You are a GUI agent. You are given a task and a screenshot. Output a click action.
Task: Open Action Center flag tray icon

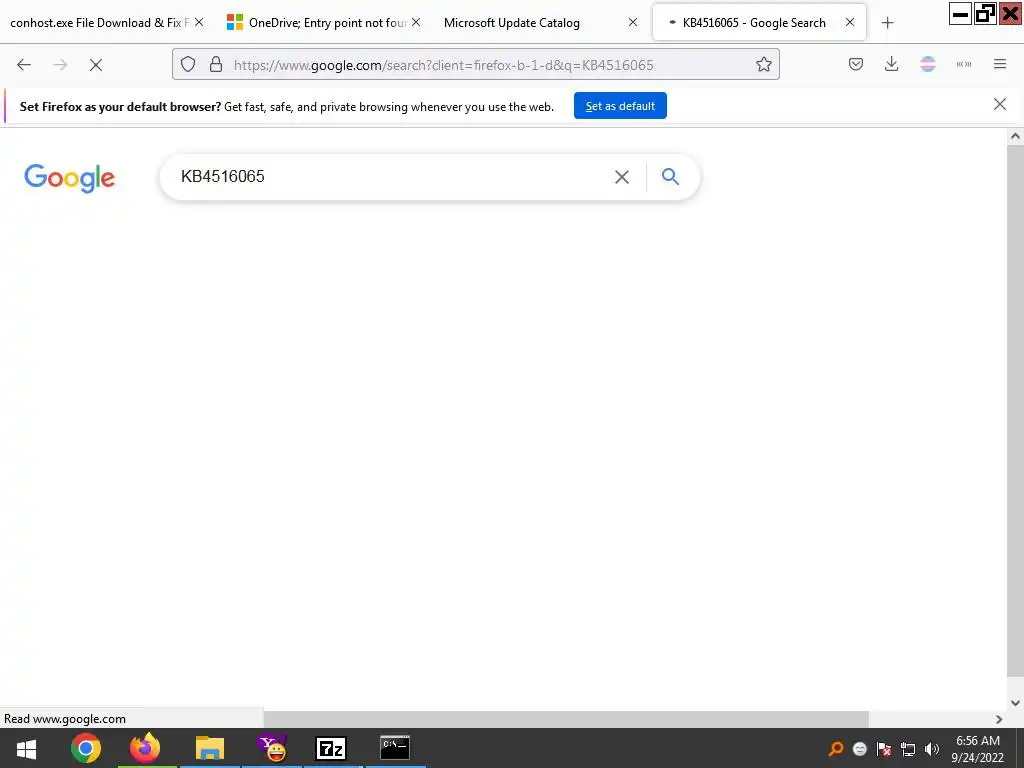[884, 749]
